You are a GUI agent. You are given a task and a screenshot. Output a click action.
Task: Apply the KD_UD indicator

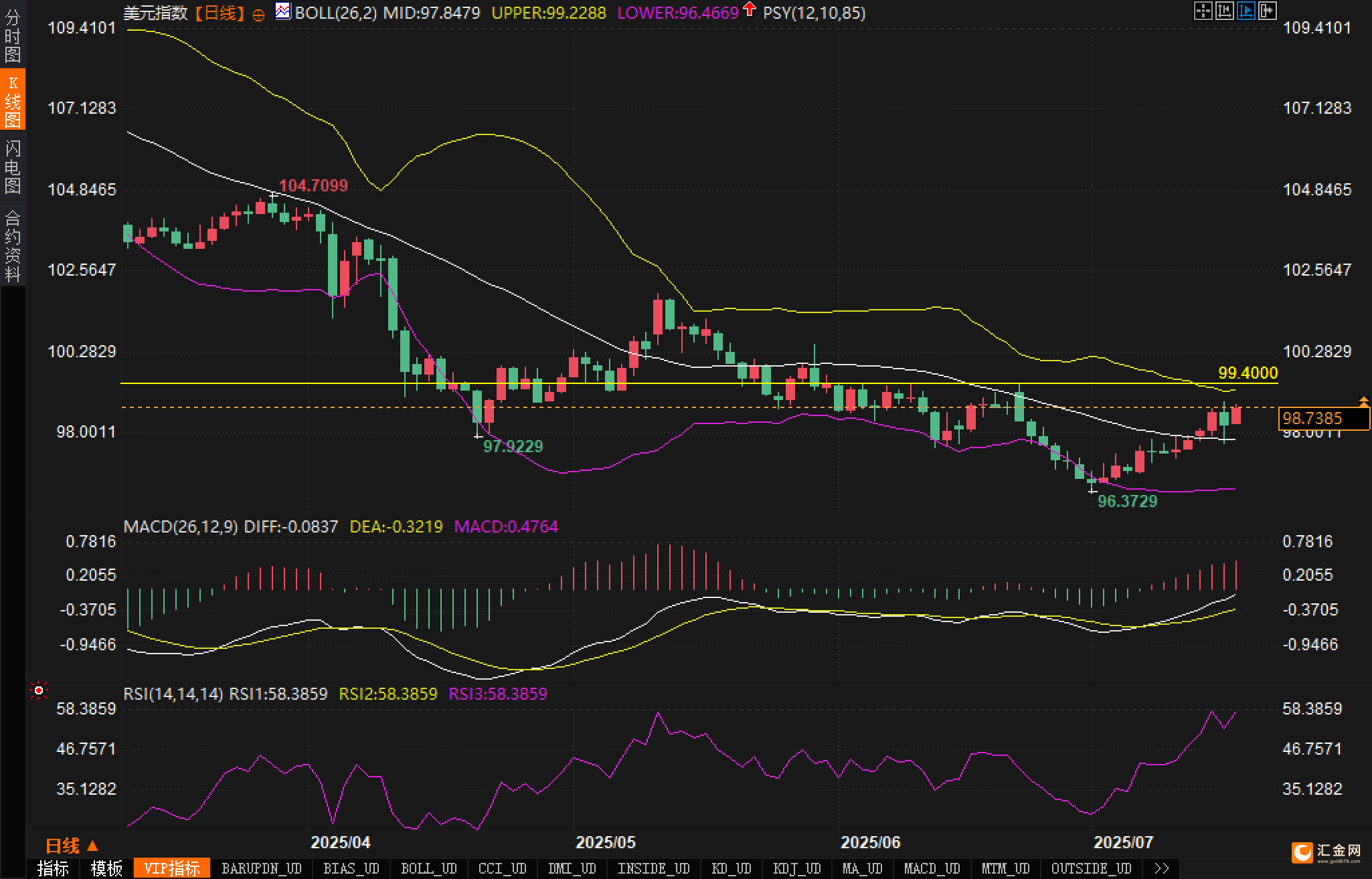[x=732, y=868]
